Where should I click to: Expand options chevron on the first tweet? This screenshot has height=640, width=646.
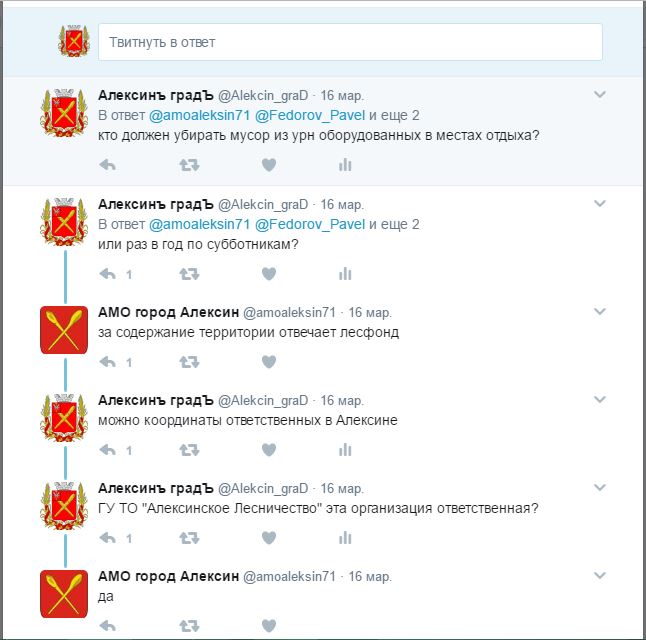tap(600, 95)
